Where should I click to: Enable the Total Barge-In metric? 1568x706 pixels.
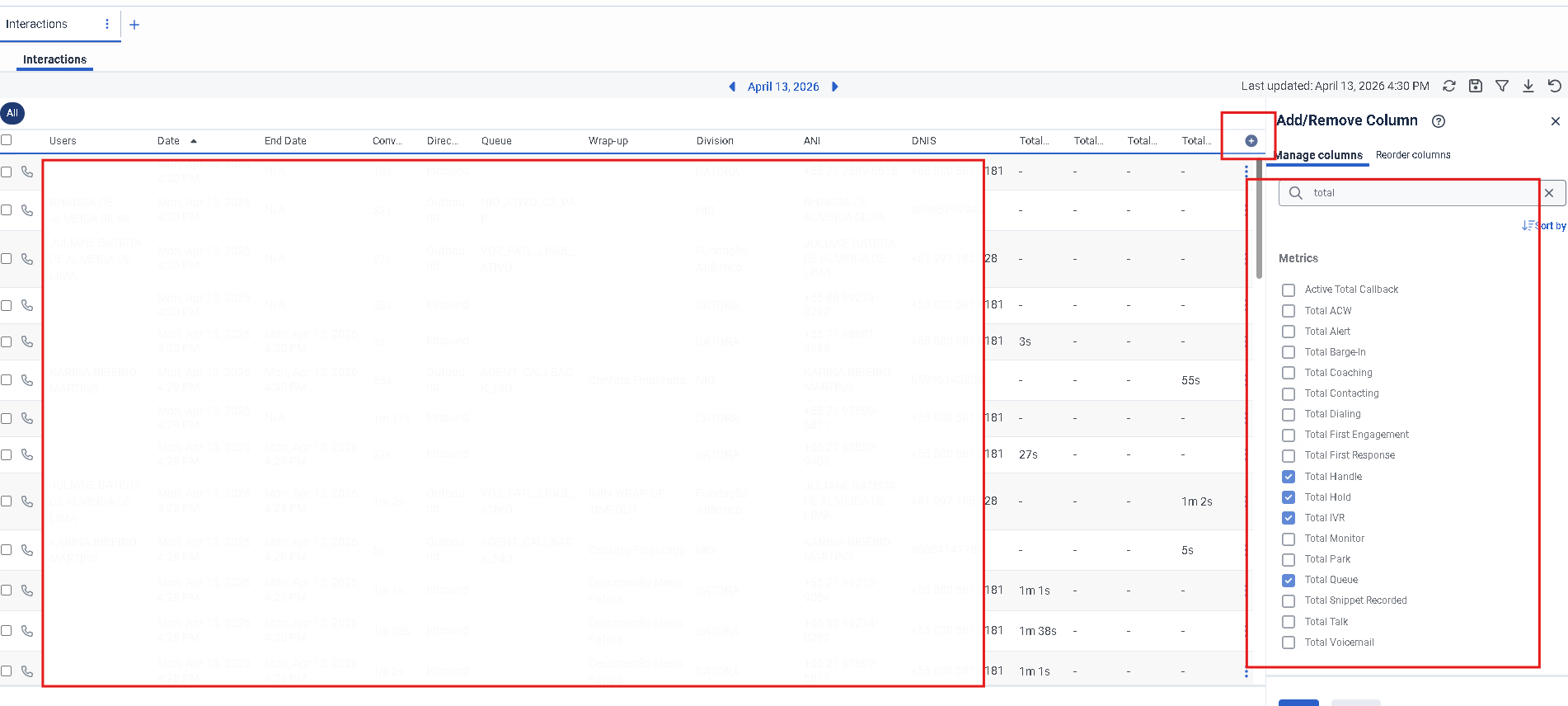[1289, 352]
